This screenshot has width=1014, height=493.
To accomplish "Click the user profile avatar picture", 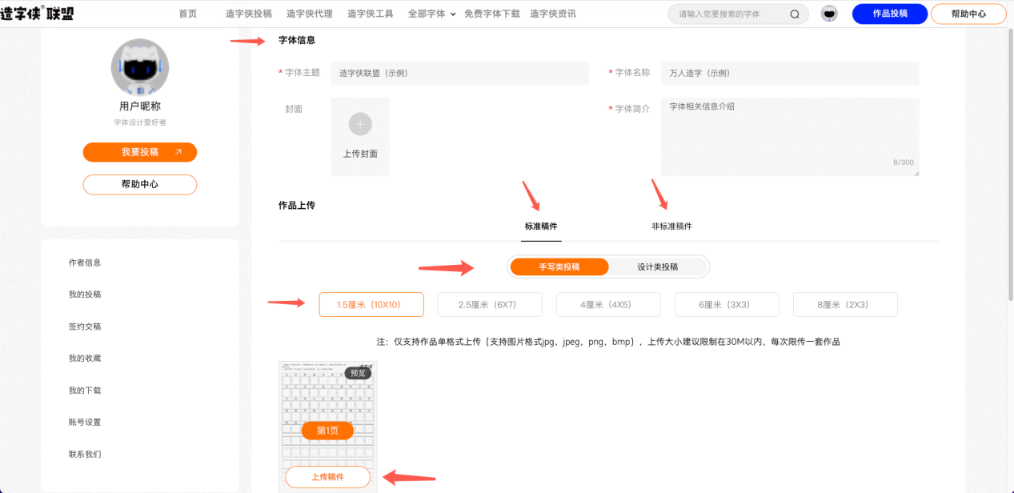I will [x=139, y=67].
